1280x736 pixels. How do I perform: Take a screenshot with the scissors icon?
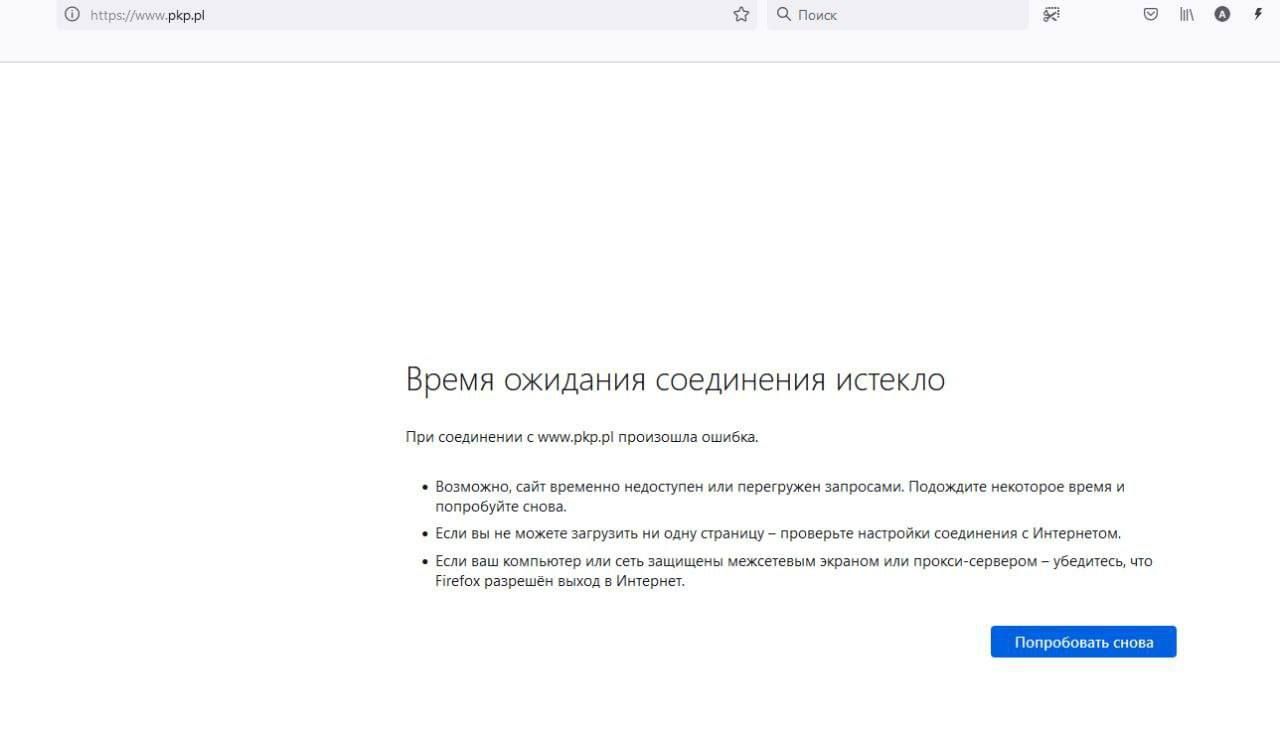tap(1051, 14)
